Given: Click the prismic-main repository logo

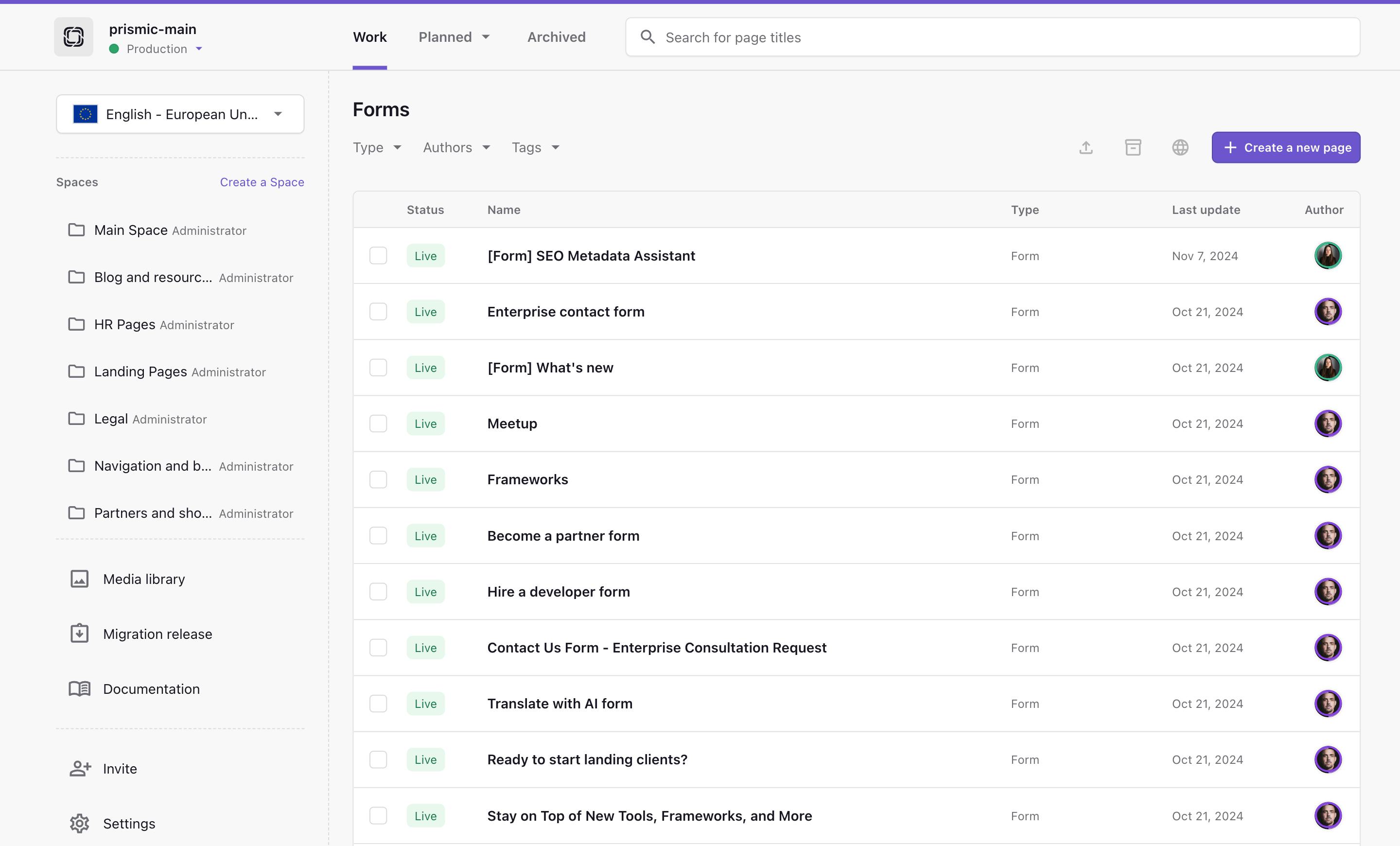Looking at the screenshot, I should tap(74, 37).
